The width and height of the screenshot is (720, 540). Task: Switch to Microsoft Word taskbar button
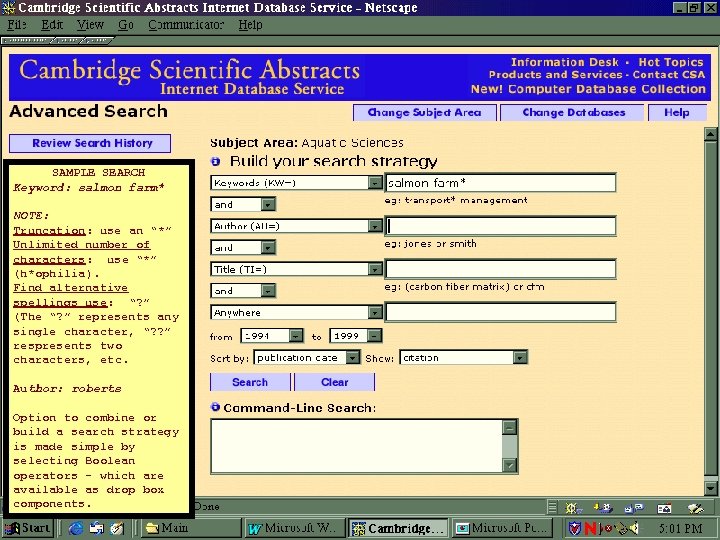(x=294, y=529)
